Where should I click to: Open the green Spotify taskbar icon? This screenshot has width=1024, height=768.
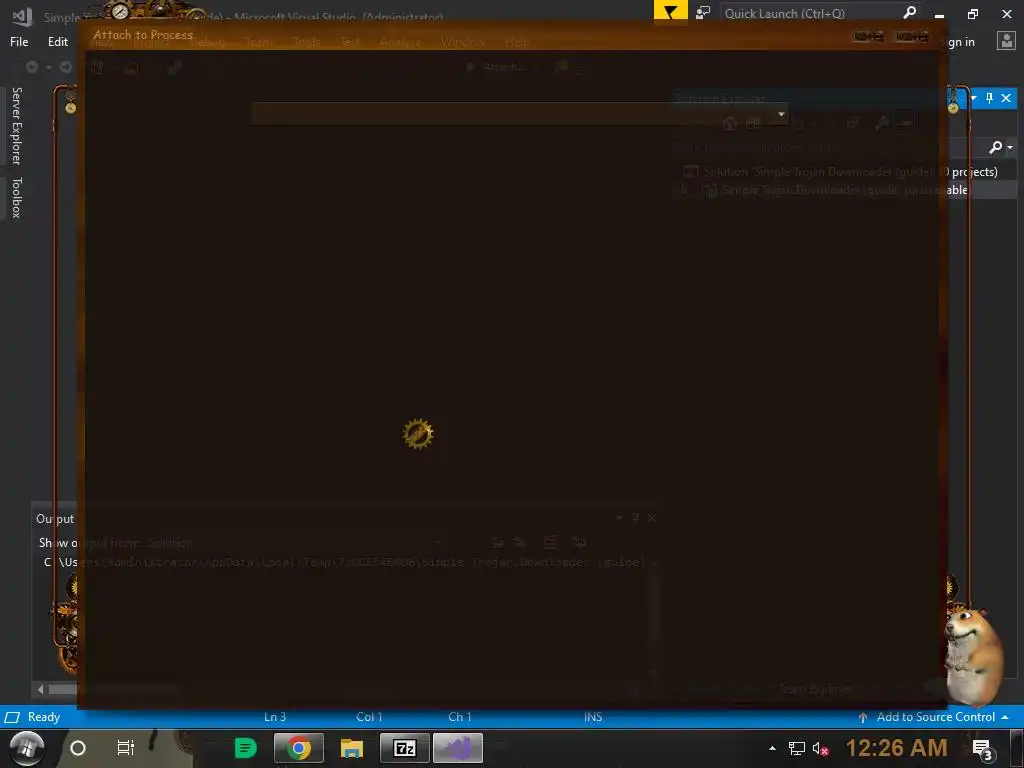(x=246, y=748)
